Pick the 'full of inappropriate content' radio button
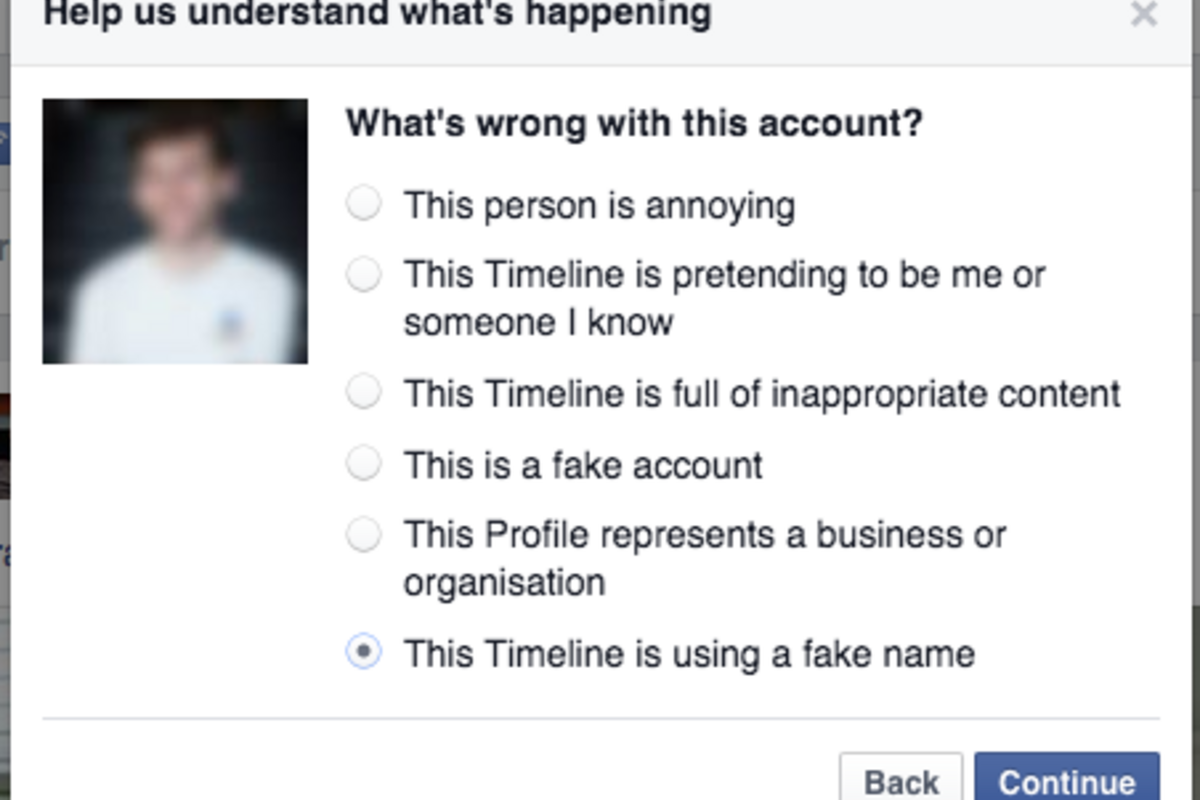The height and width of the screenshot is (800, 1200). click(x=363, y=392)
